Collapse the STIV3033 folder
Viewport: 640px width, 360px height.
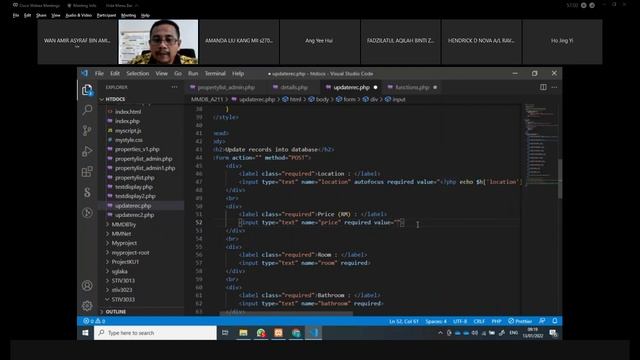pyautogui.click(x=123, y=300)
